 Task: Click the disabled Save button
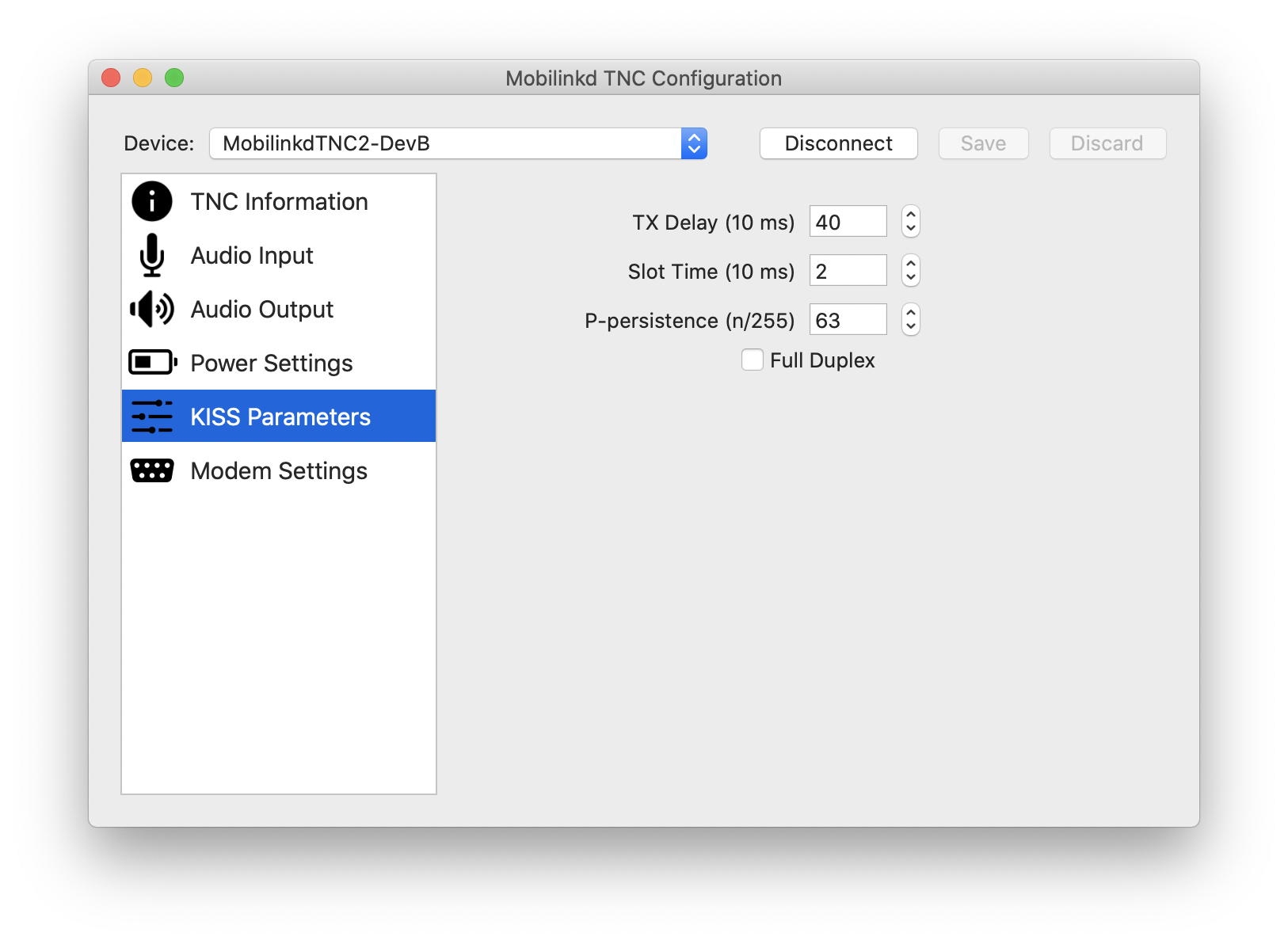pos(984,143)
